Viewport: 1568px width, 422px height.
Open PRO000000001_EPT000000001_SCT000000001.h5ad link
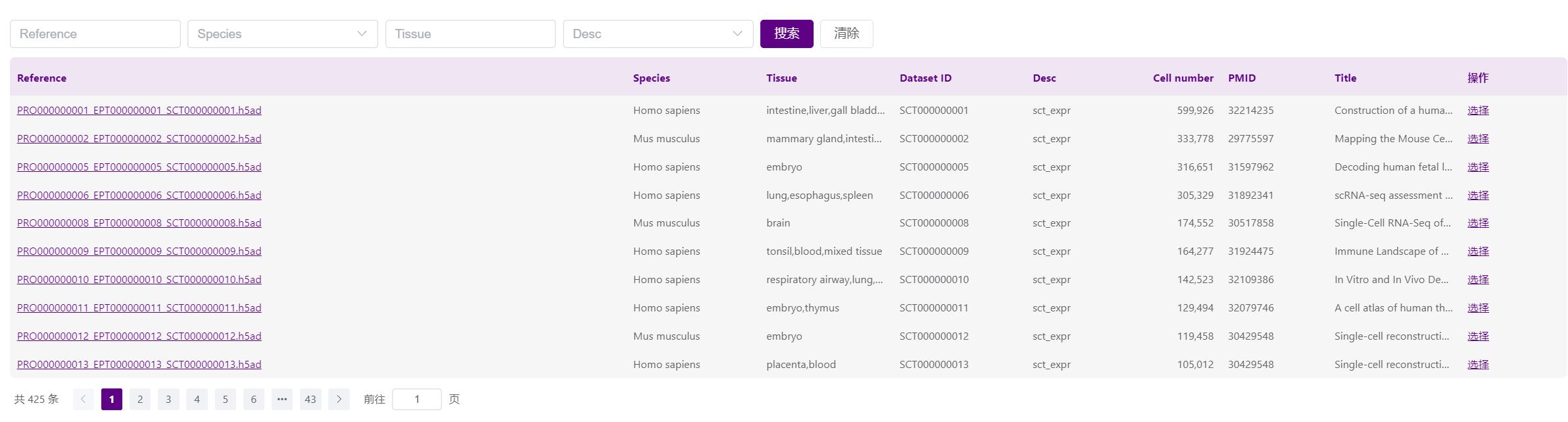point(139,111)
